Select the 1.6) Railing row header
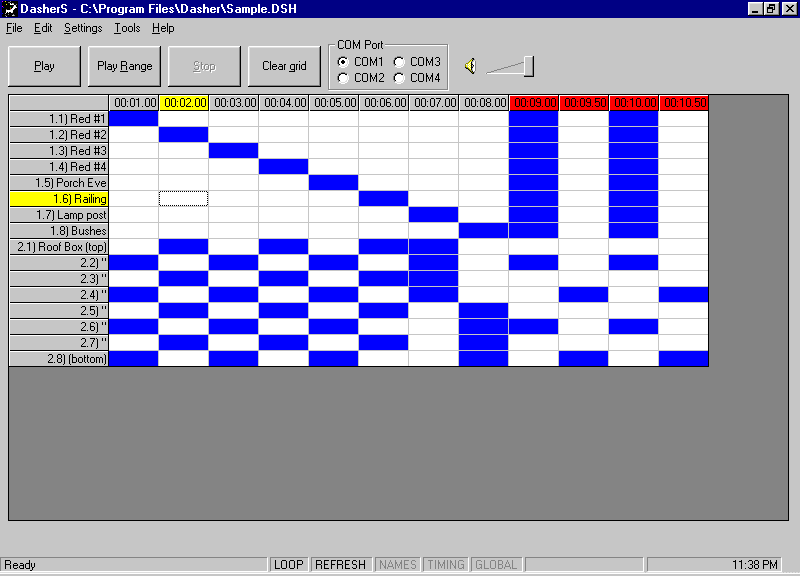 [58, 199]
